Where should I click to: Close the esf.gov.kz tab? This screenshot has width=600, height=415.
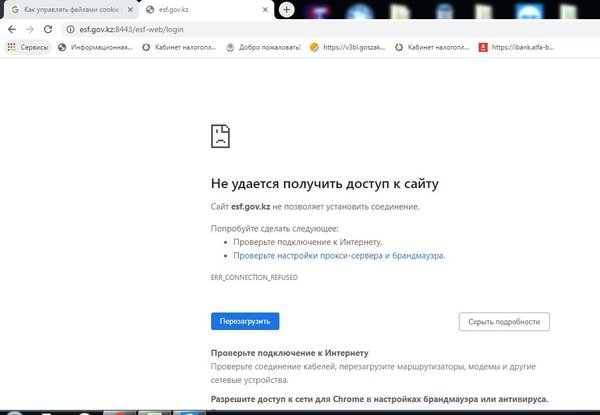[x=265, y=10]
